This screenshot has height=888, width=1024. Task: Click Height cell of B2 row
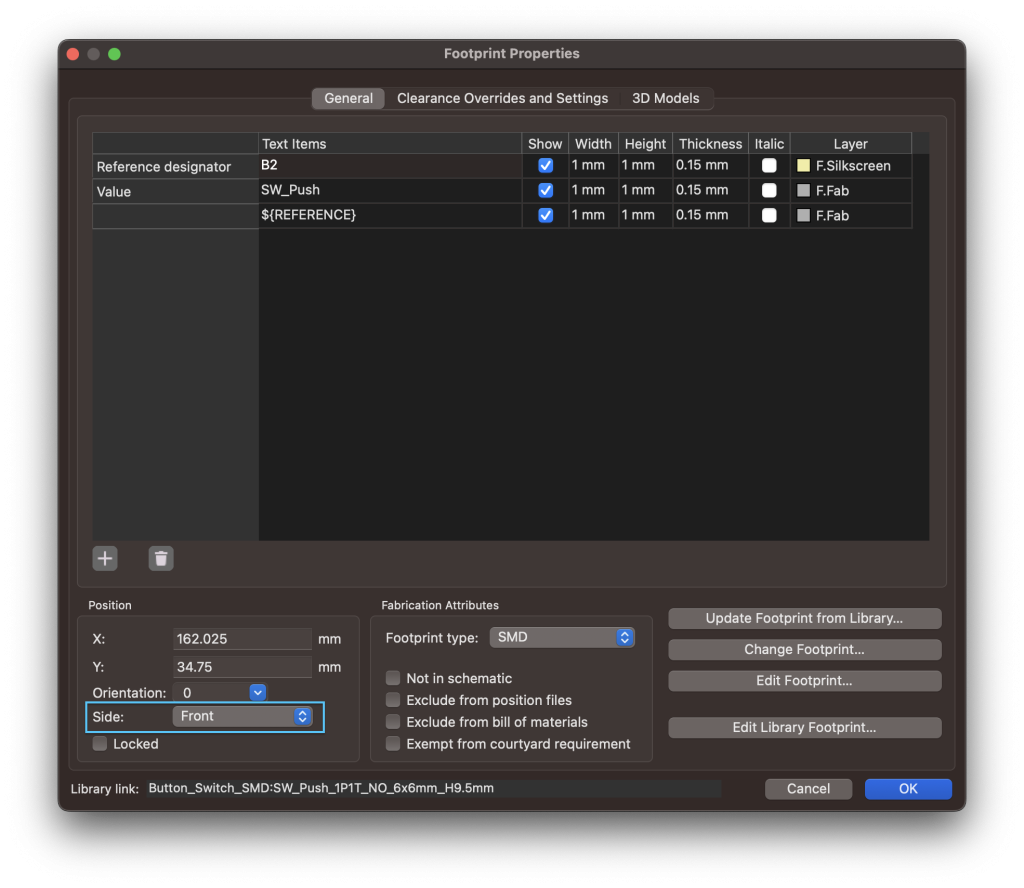pos(645,166)
